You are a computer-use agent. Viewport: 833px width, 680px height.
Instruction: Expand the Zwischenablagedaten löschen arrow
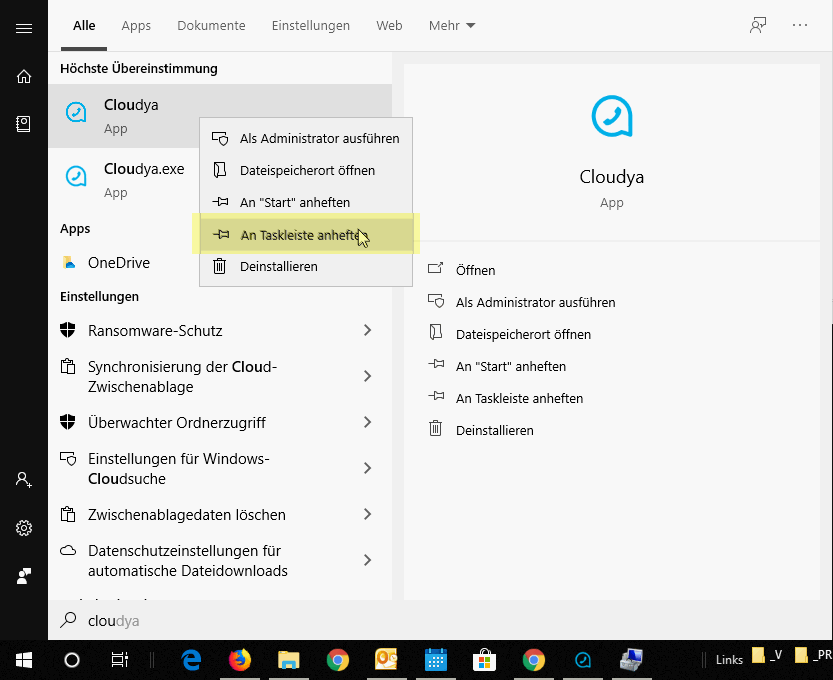367,514
